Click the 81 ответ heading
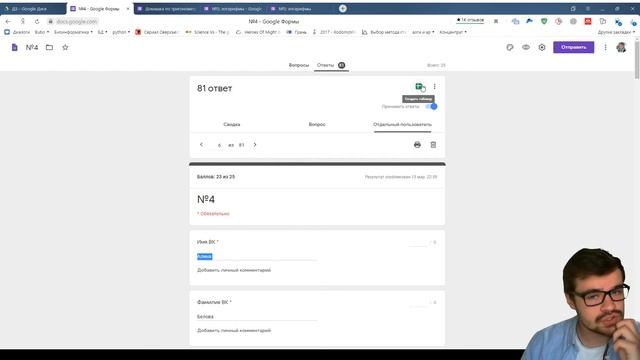 click(x=215, y=88)
